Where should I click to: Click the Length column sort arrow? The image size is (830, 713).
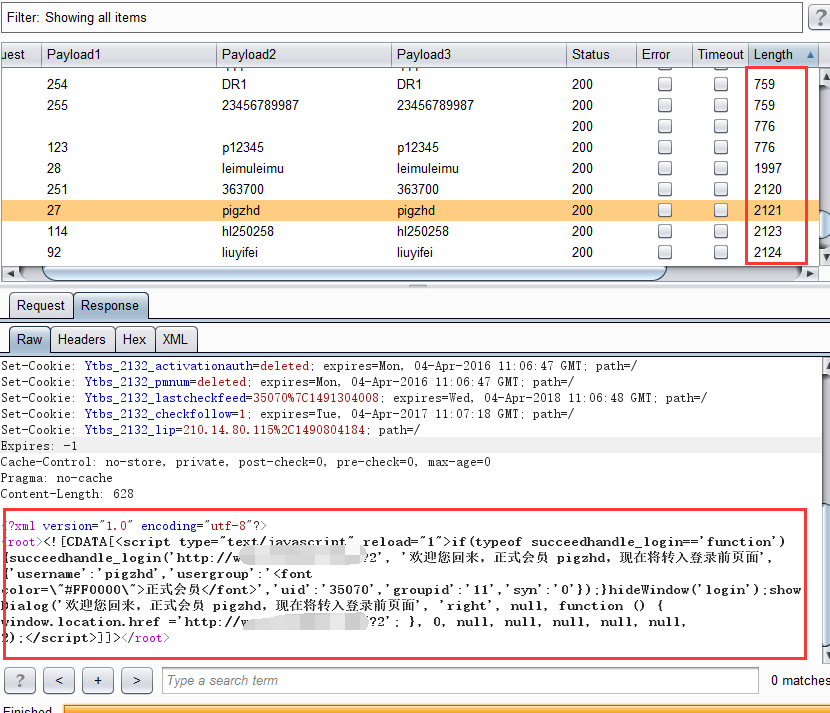[810, 55]
